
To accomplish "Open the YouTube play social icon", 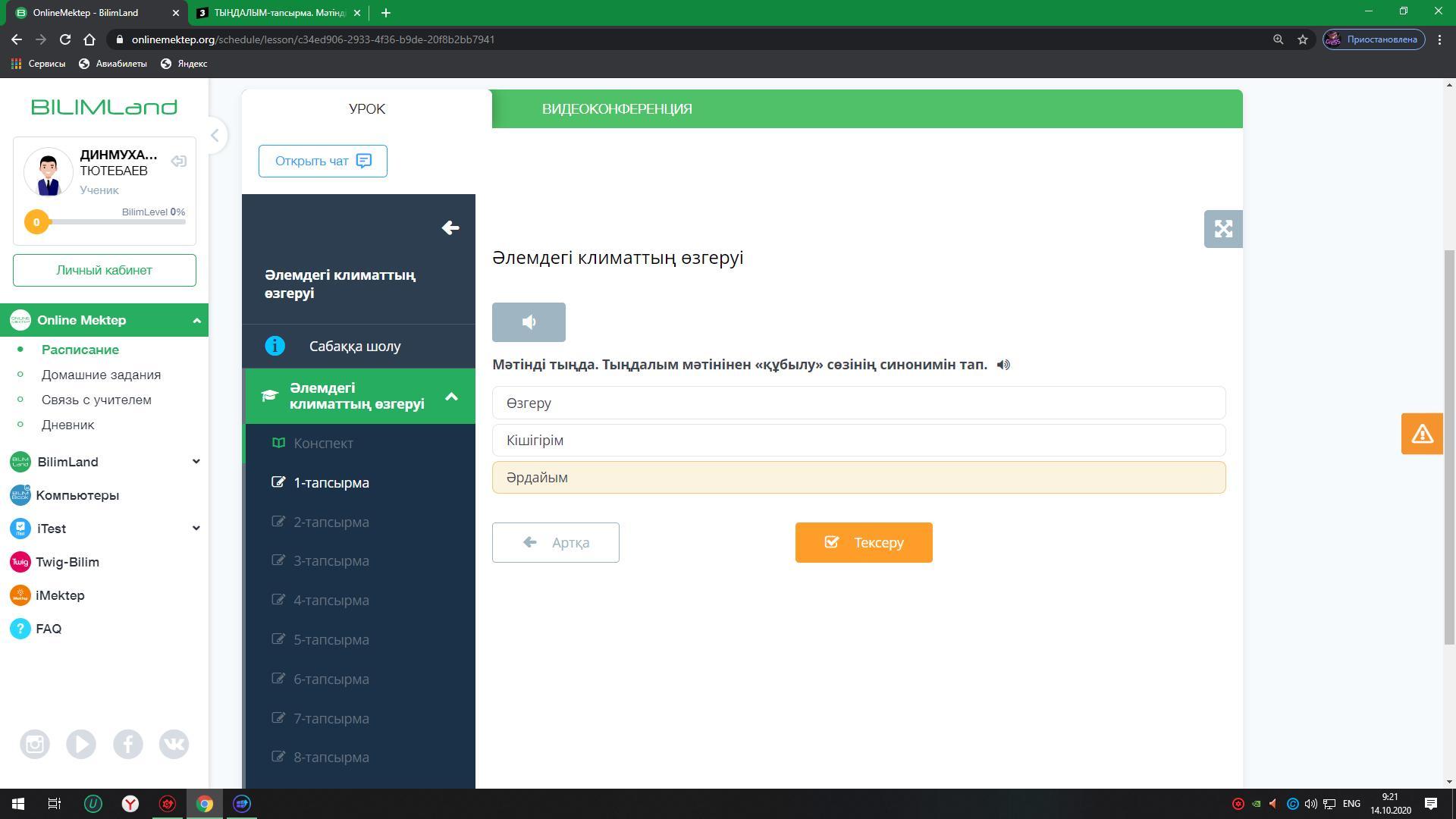I will tap(81, 744).
